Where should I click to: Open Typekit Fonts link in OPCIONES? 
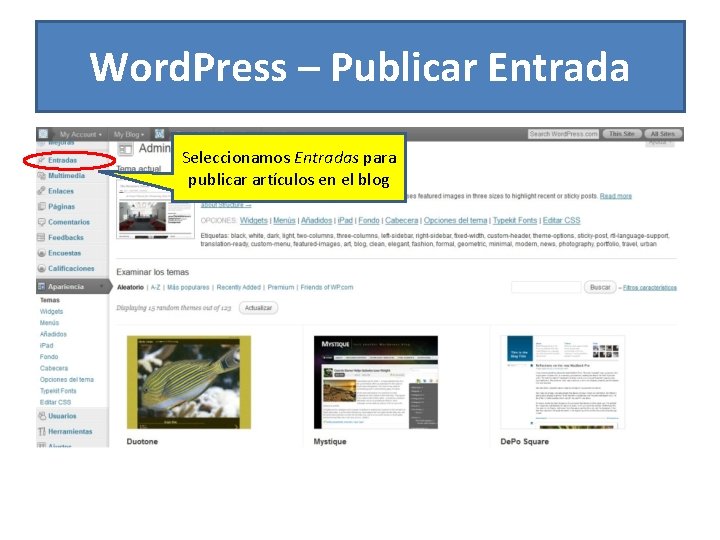point(515,220)
